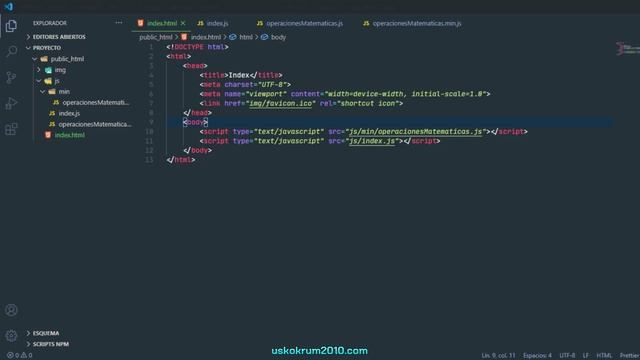Open errors and warnings status indicator
640x360 pixels.
[19, 355]
